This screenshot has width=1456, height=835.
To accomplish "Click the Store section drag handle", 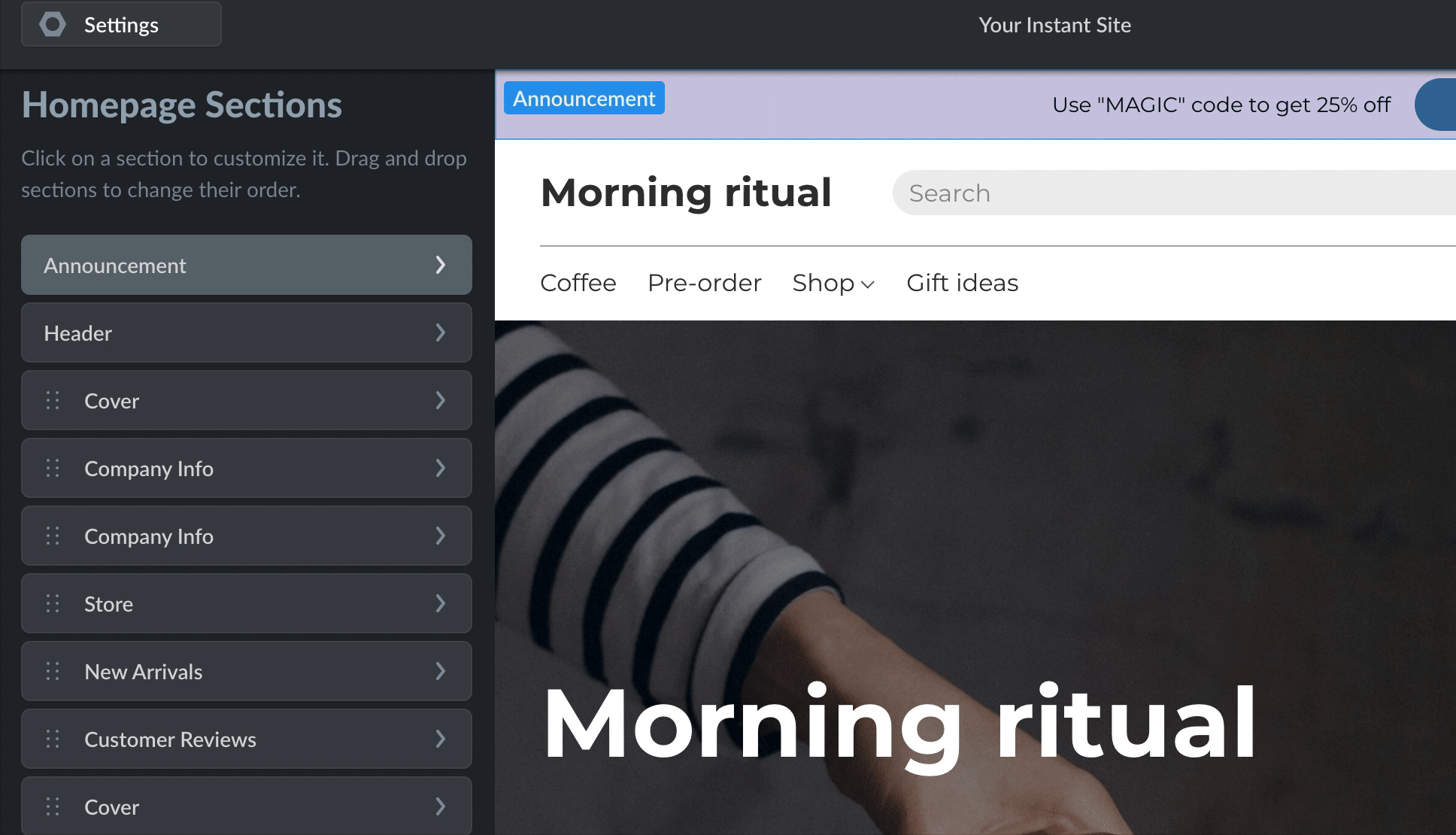I will (x=53, y=603).
